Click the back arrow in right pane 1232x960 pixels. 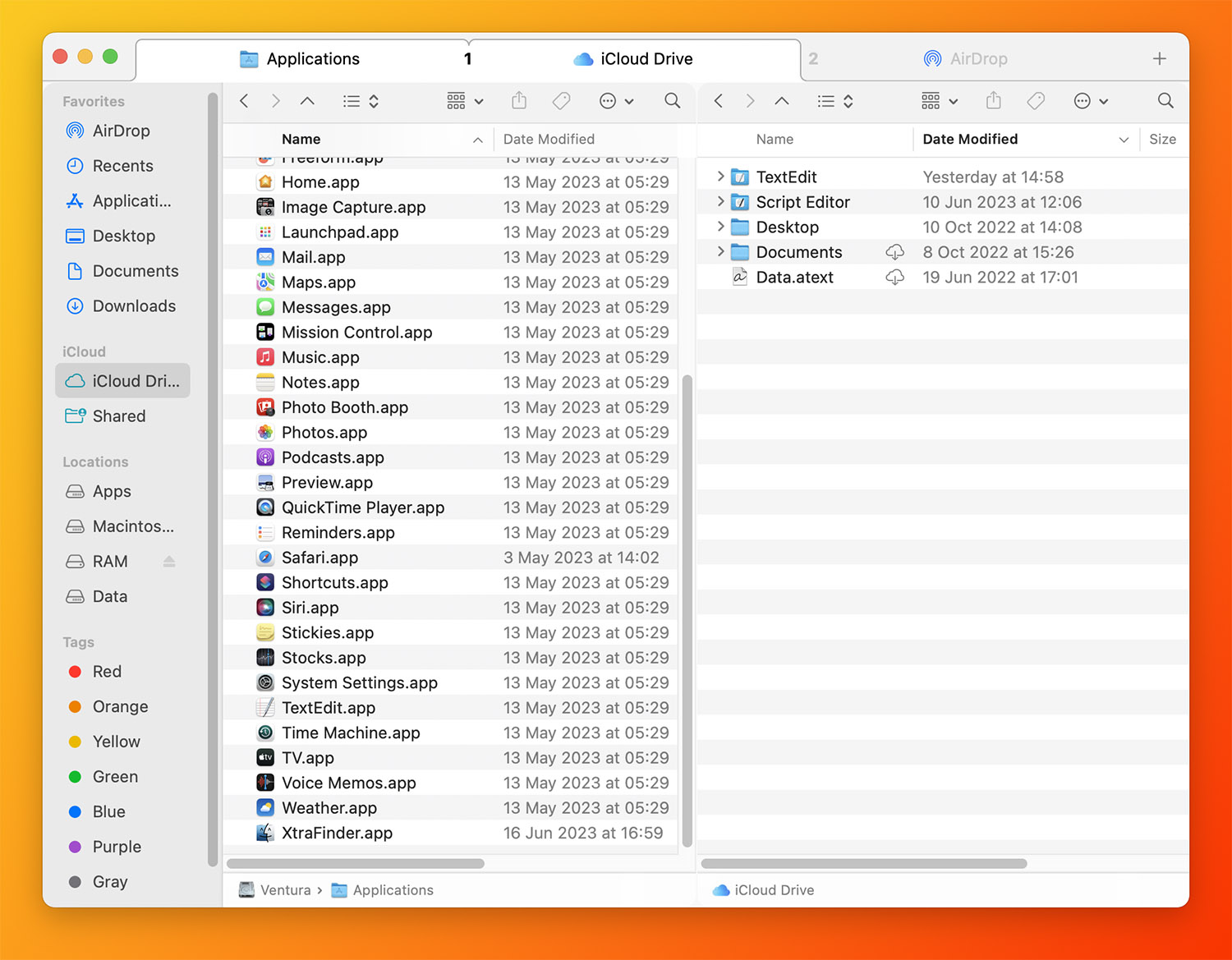pos(719,101)
